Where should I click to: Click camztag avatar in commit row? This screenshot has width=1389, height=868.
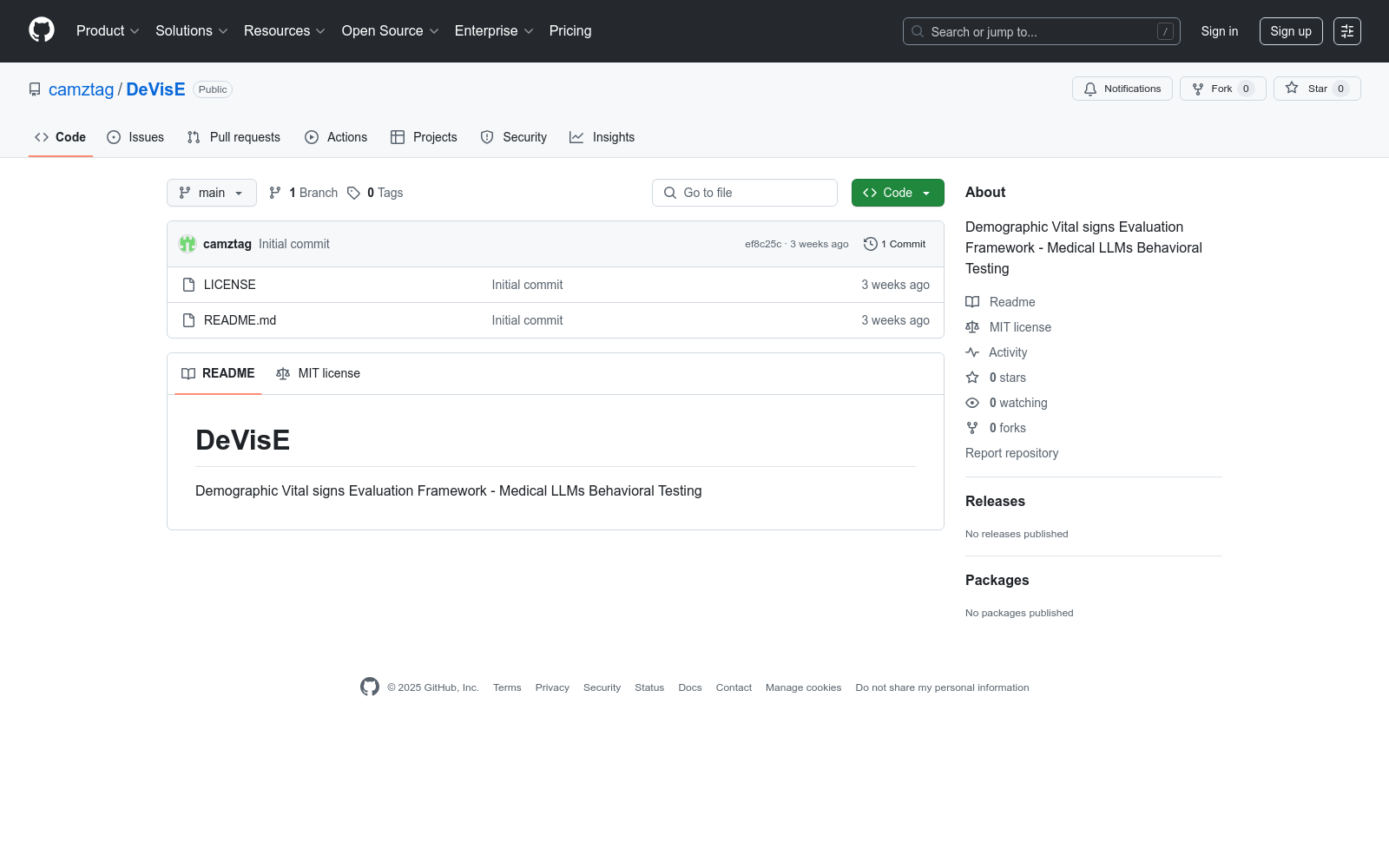[188, 244]
